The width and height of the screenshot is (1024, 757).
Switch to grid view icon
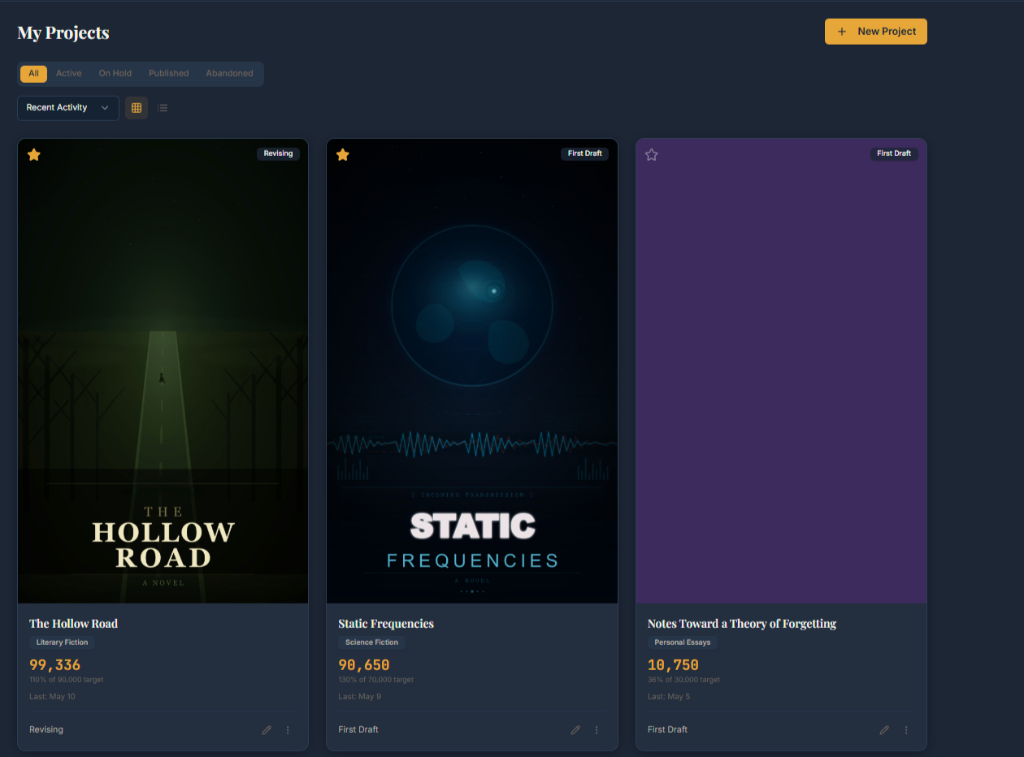(x=136, y=108)
